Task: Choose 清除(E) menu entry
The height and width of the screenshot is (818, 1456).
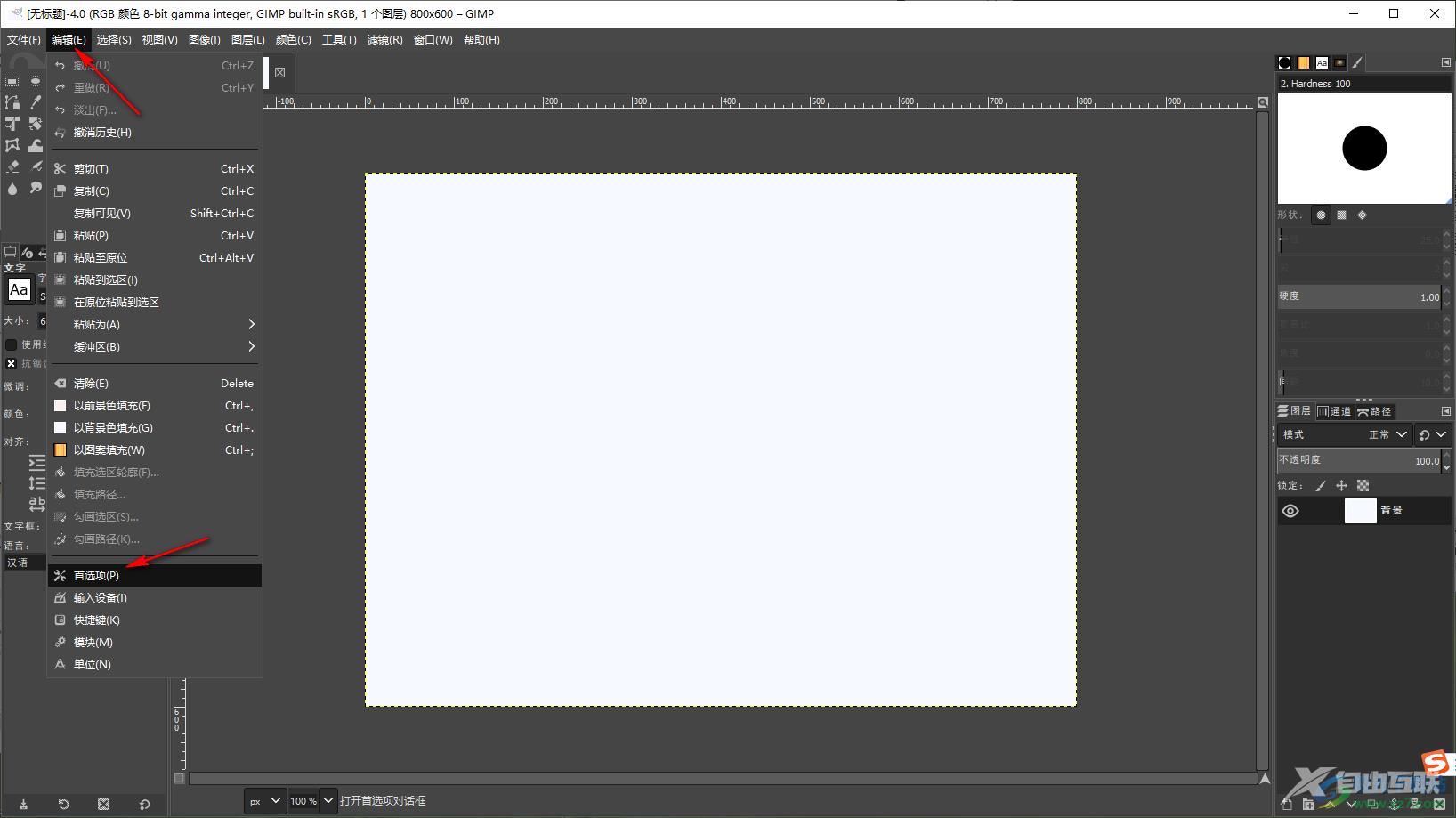Action: [155, 383]
